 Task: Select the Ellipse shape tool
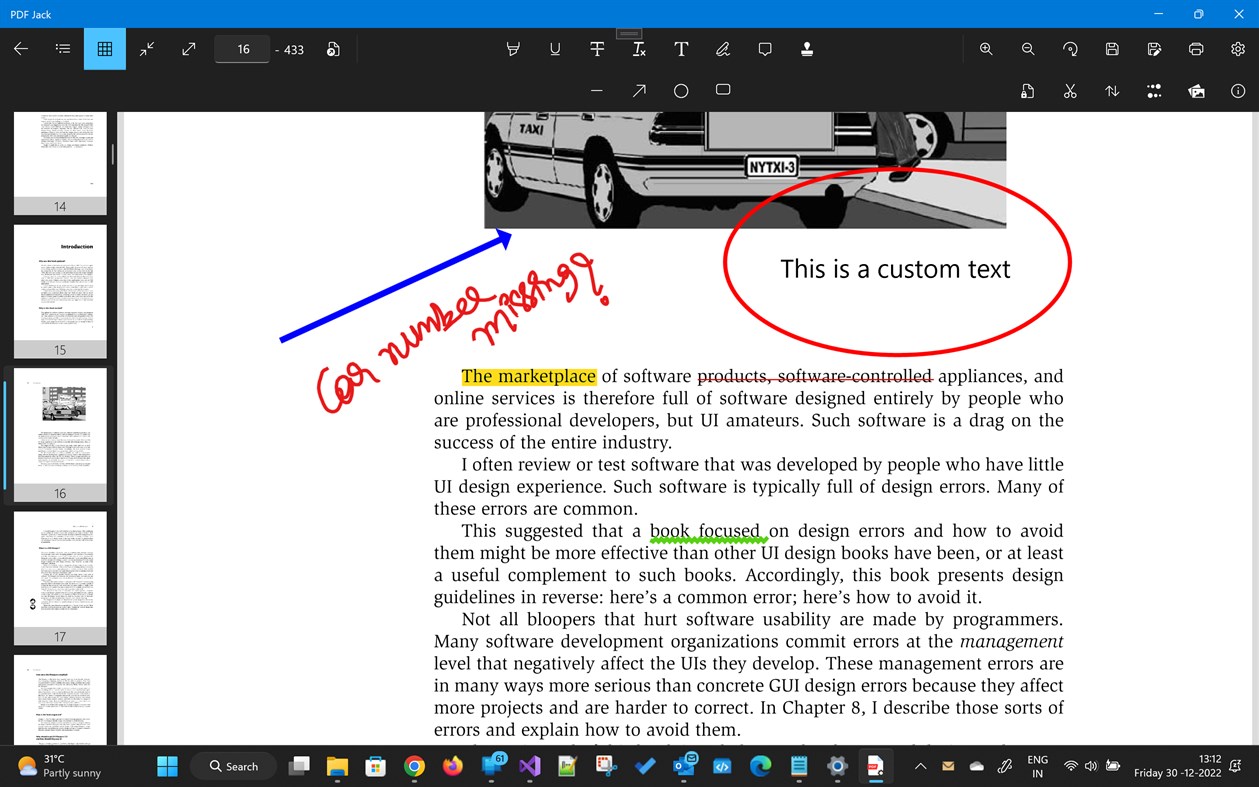(x=680, y=90)
